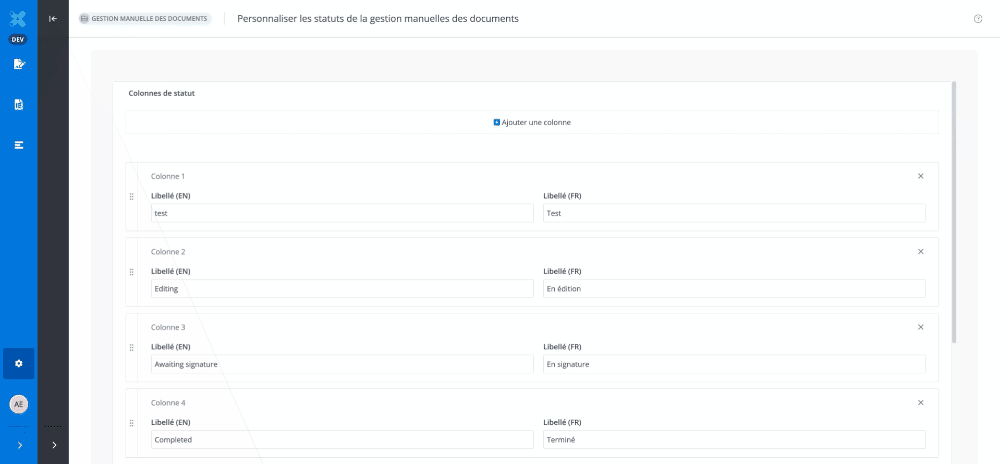1000x464 pixels.
Task: Open the document list sidebar icon
Action: coord(18,104)
